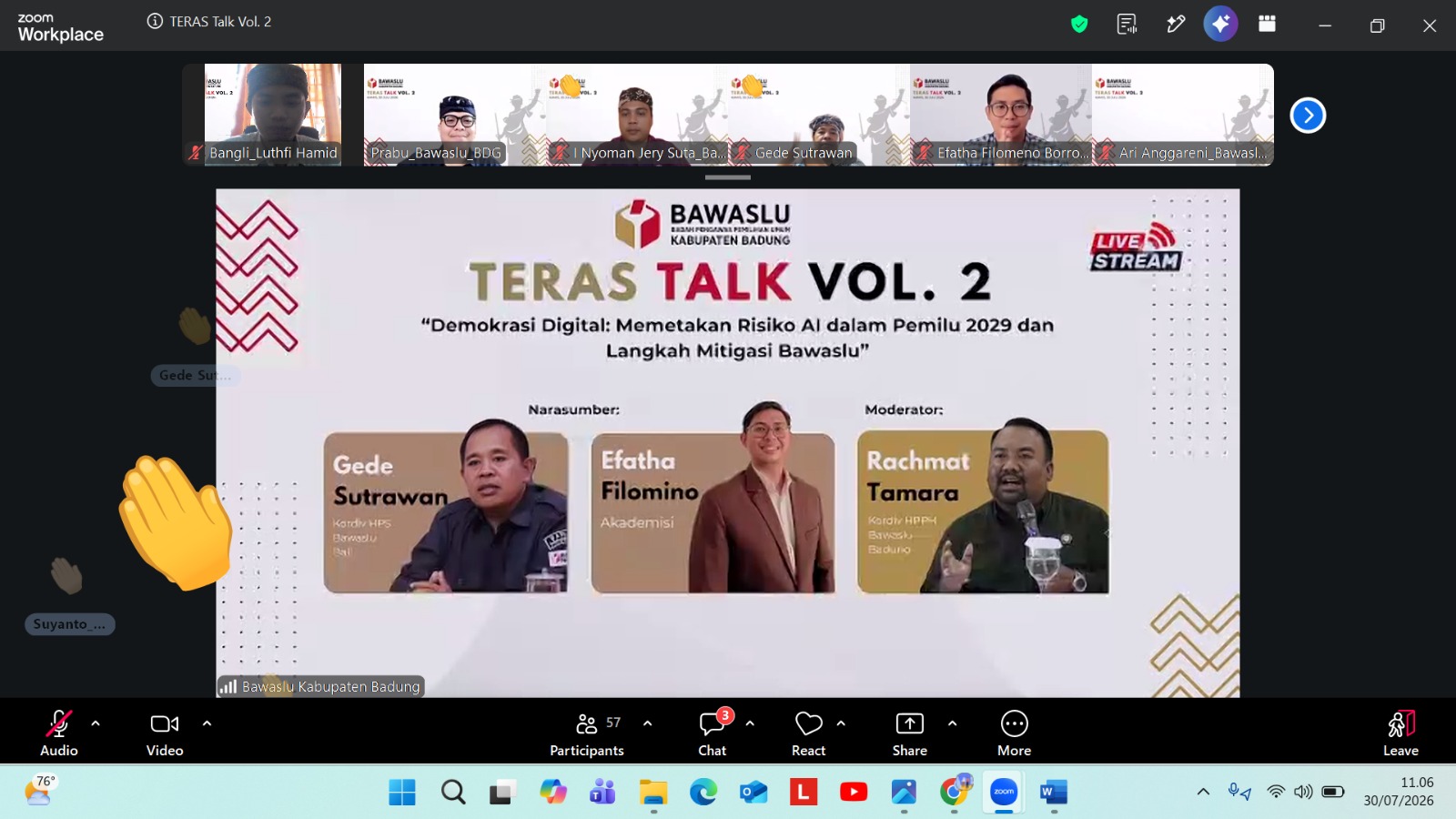
Task: Open Task View on taskbar
Action: (501, 792)
